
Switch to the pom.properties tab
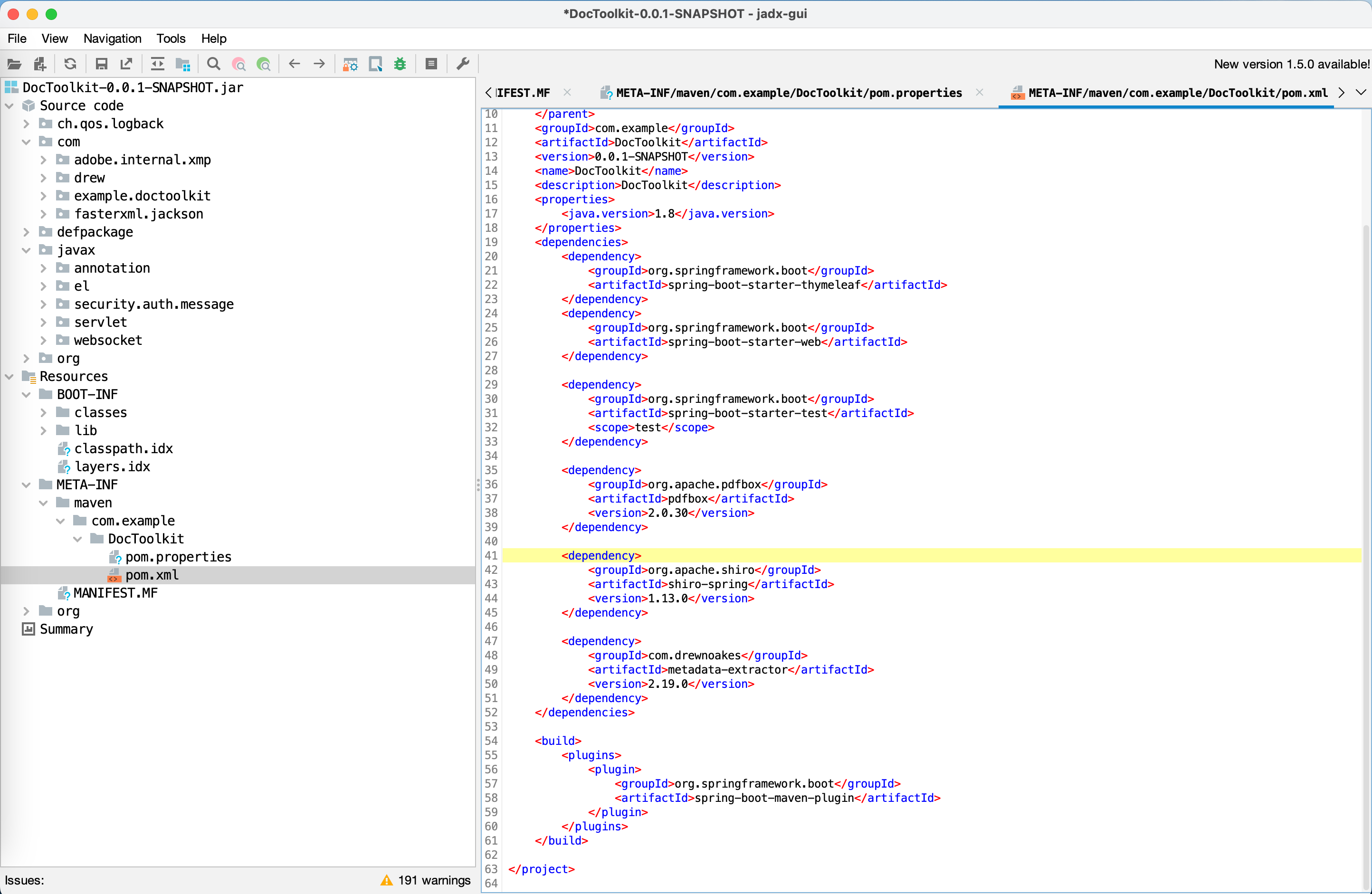[789, 93]
